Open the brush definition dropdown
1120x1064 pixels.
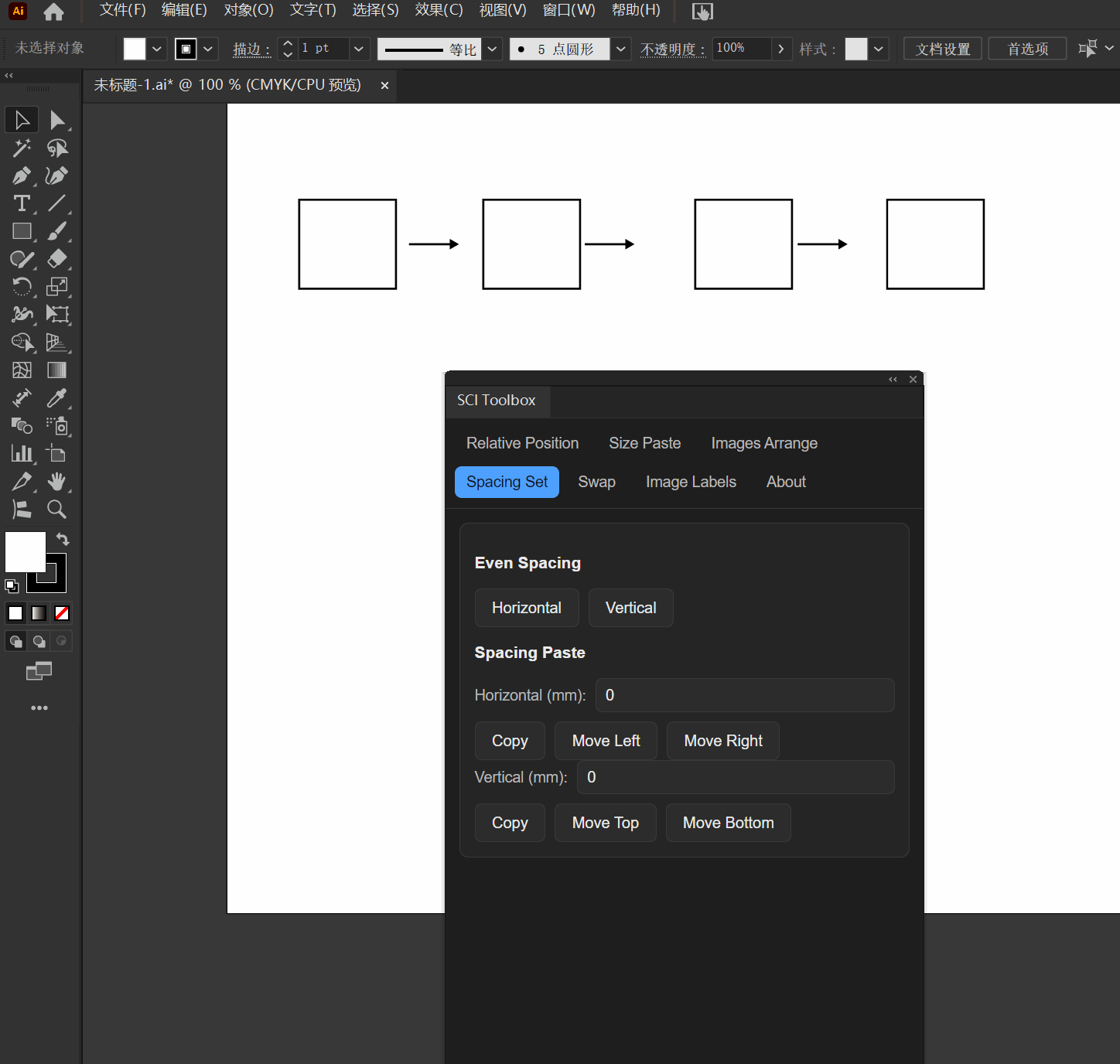click(620, 49)
